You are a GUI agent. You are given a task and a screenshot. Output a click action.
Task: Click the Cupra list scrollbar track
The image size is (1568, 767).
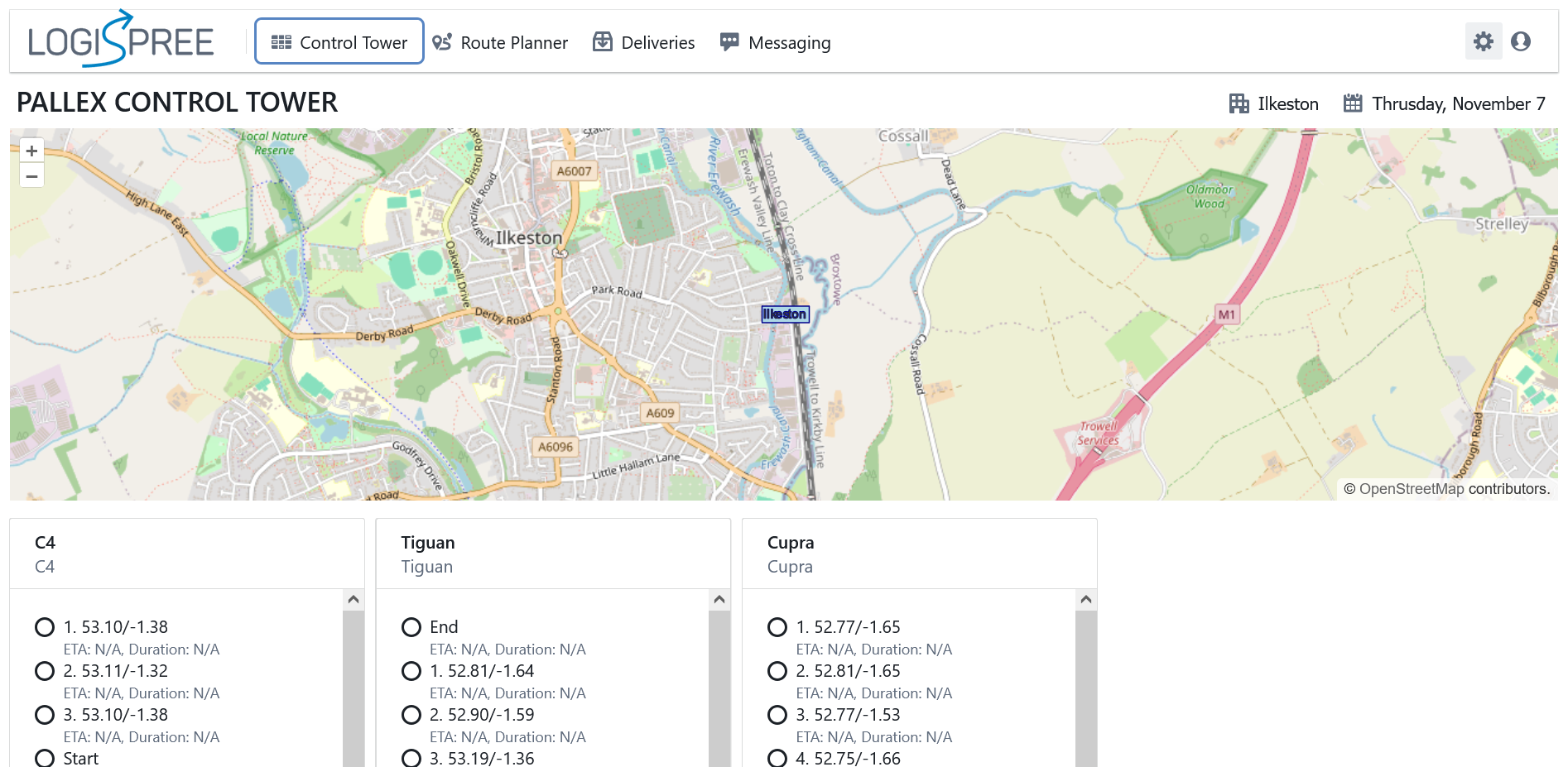(1086, 687)
